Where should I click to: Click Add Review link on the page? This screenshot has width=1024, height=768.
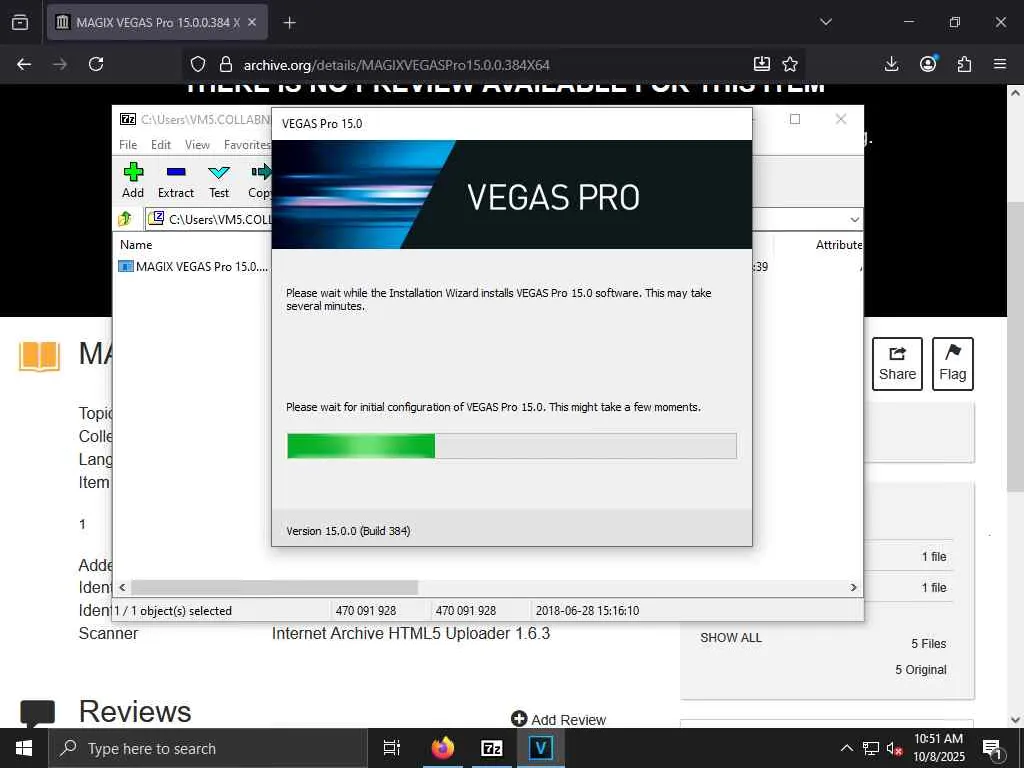click(x=559, y=719)
